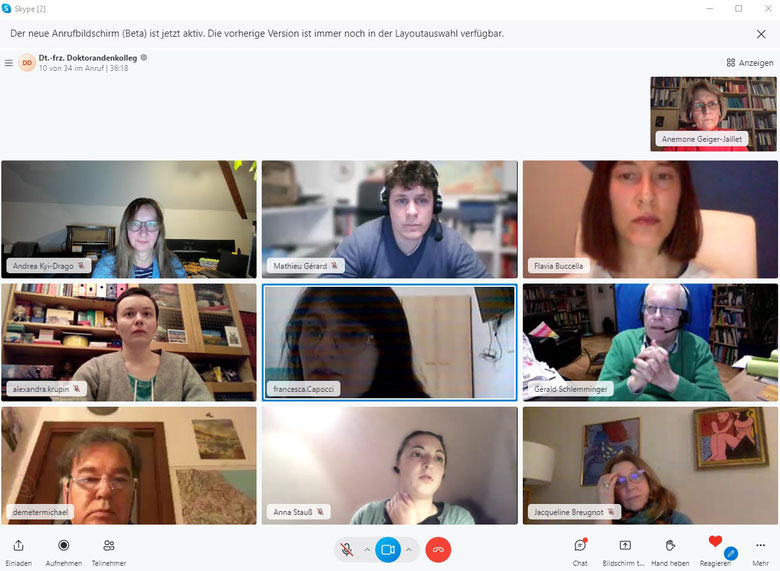780x571 pixels.
Task: Unmute the microphone toggle
Action: coord(347,550)
